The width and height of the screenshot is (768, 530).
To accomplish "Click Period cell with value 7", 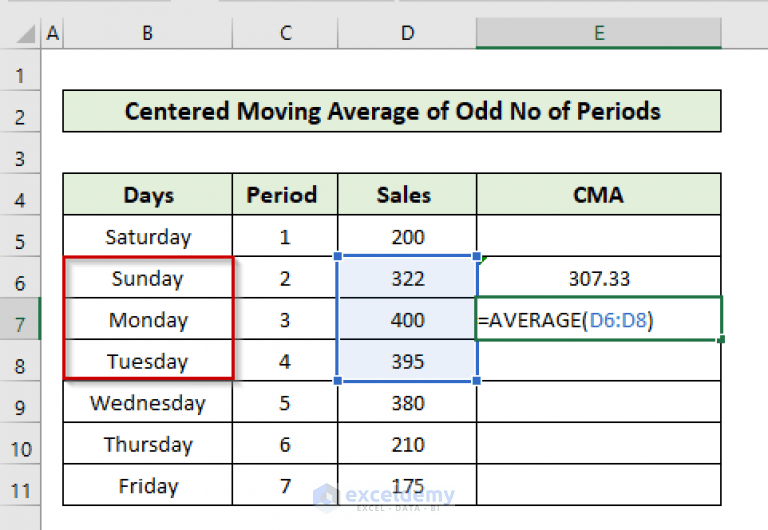I will point(285,485).
